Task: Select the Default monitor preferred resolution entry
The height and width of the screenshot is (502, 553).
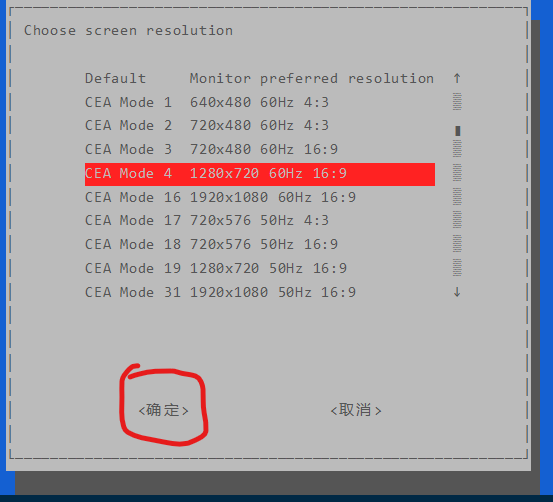Action: pos(260,78)
